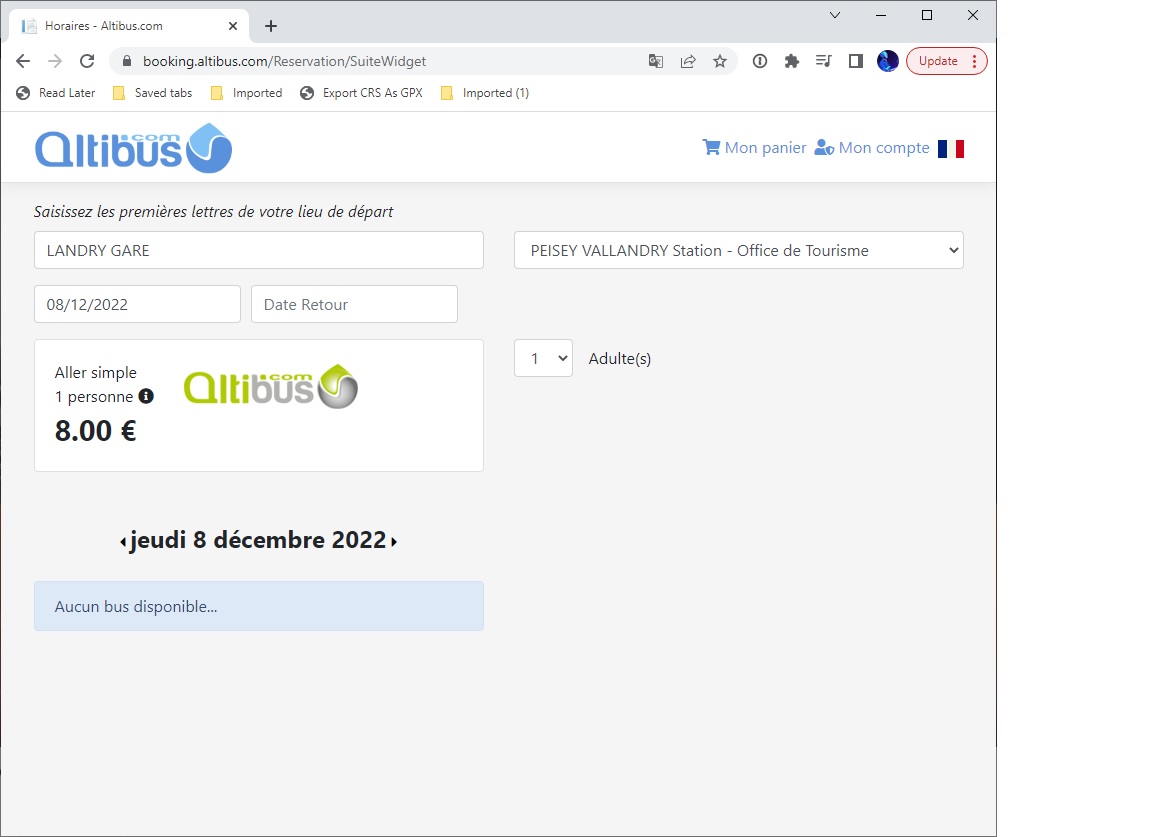
Task: Open a new browser tab
Action: coord(271,26)
